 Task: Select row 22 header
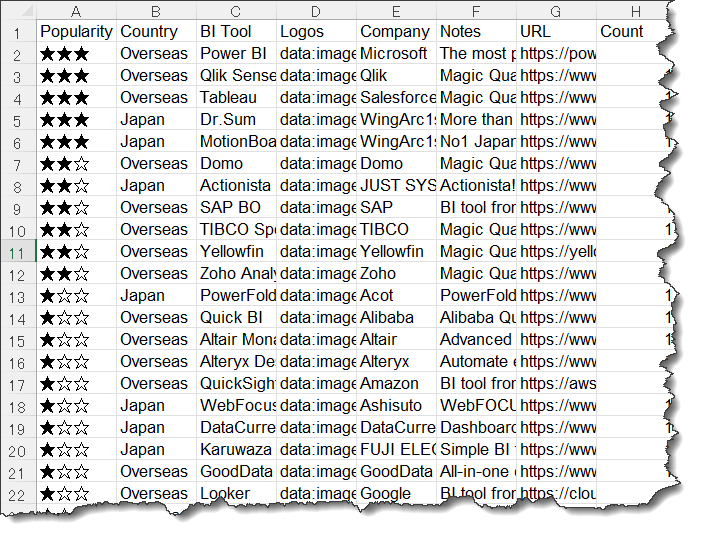point(19,494)
